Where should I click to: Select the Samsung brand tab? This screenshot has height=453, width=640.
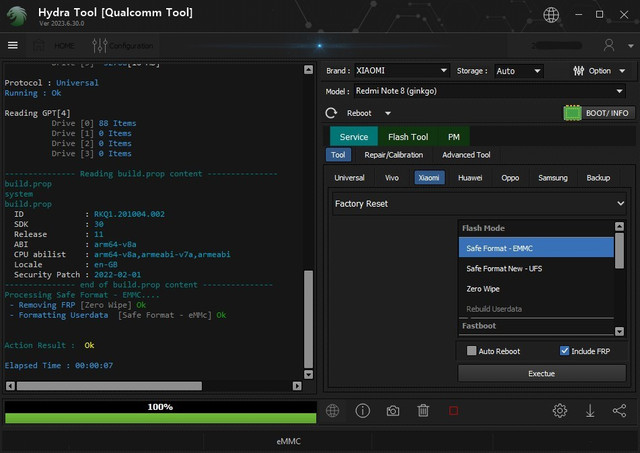pos(553,178)
